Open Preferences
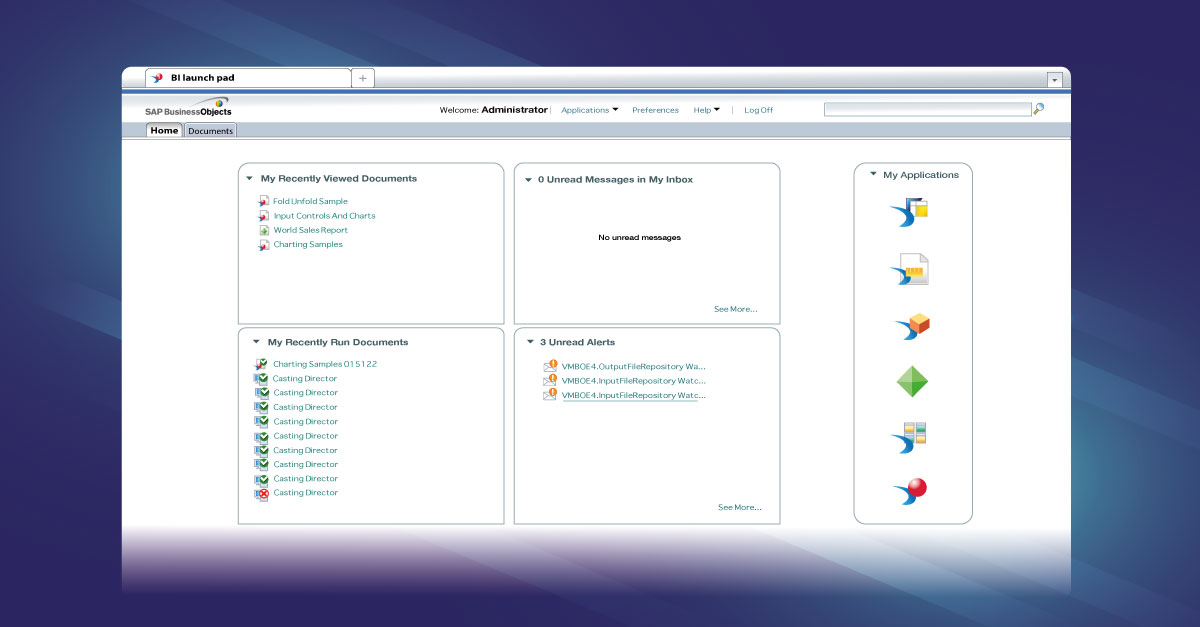Screen dimensions: 1200x627 655,110
